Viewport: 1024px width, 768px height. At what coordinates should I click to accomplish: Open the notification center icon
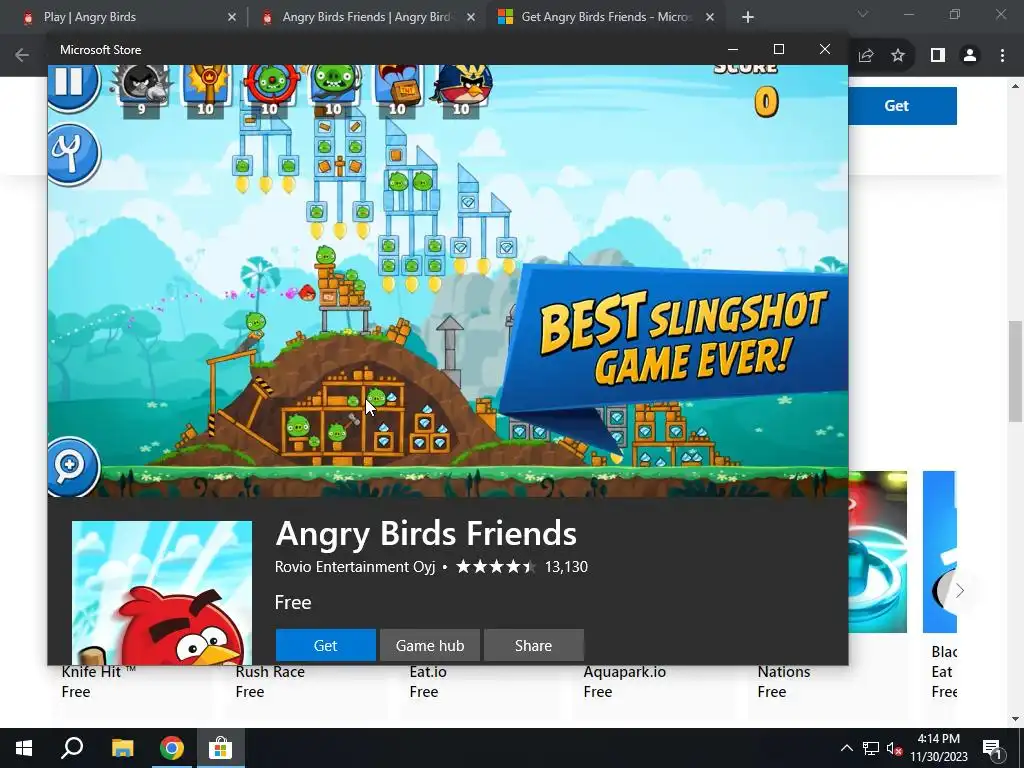(x=992, y=748)
